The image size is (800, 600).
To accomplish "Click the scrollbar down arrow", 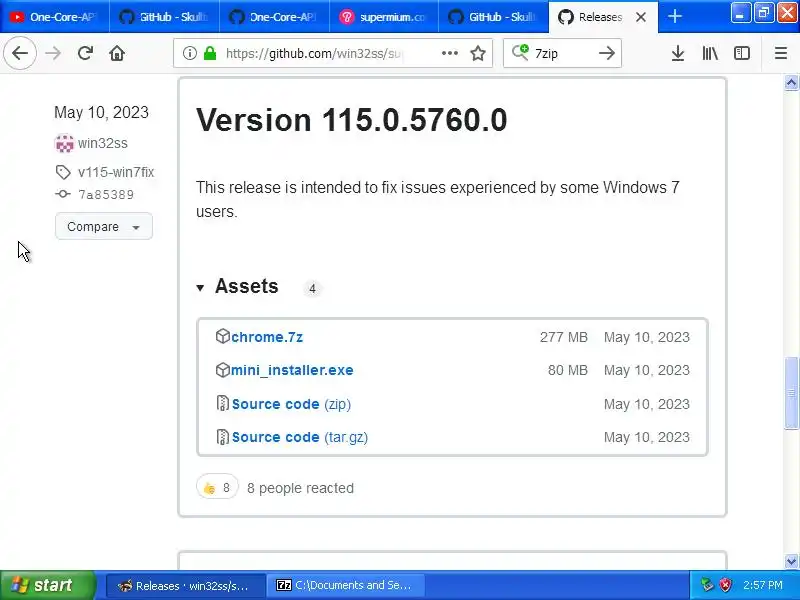I will click(x=791, y=561).
